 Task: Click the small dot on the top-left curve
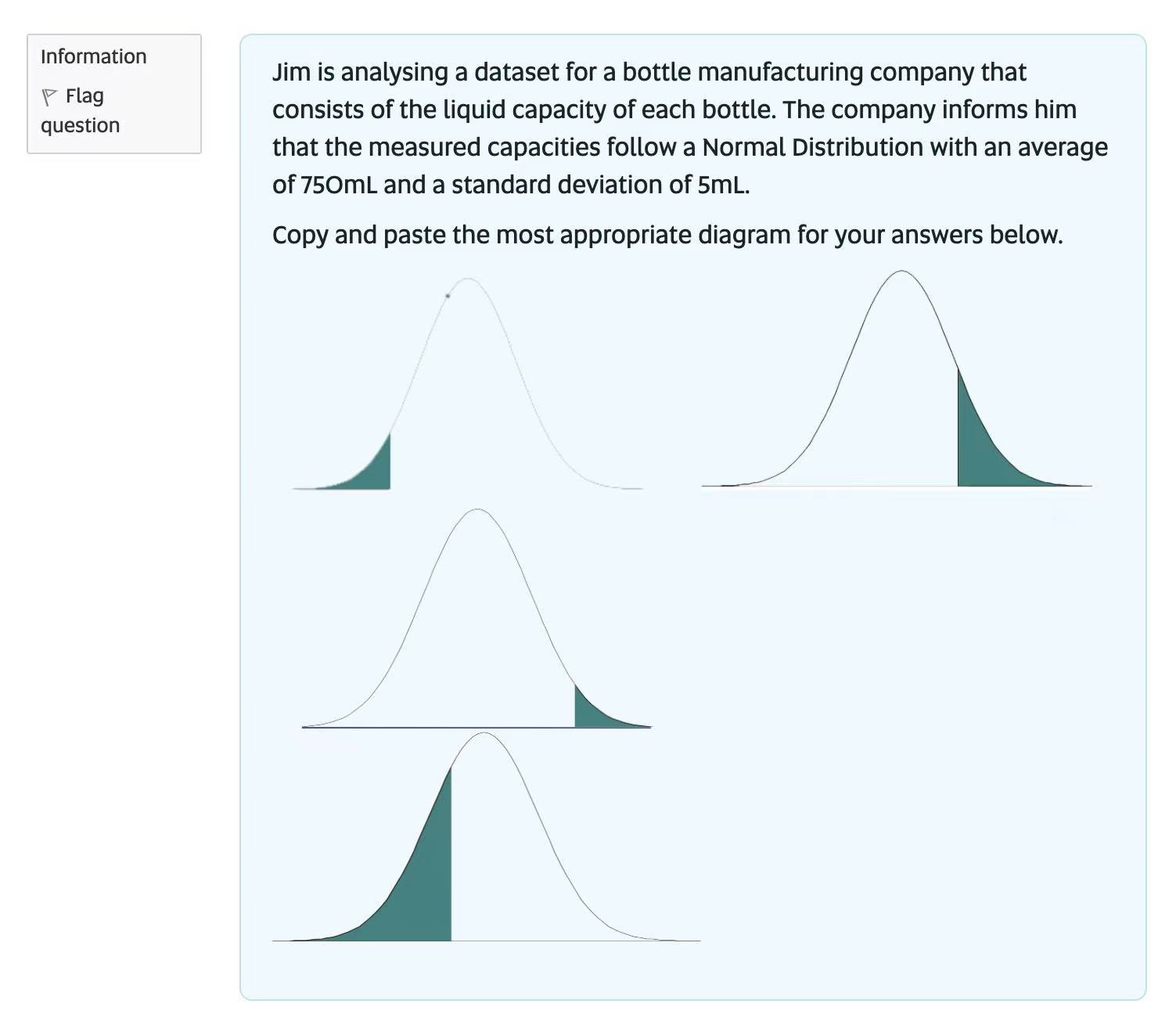(448, 296)
